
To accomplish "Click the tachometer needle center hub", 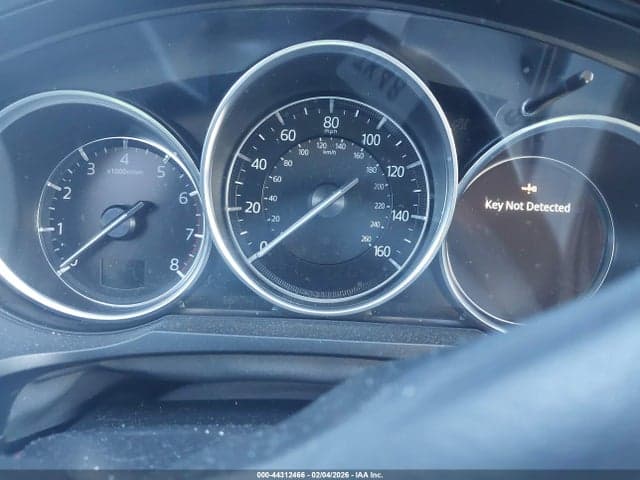I will pos(119,222).
